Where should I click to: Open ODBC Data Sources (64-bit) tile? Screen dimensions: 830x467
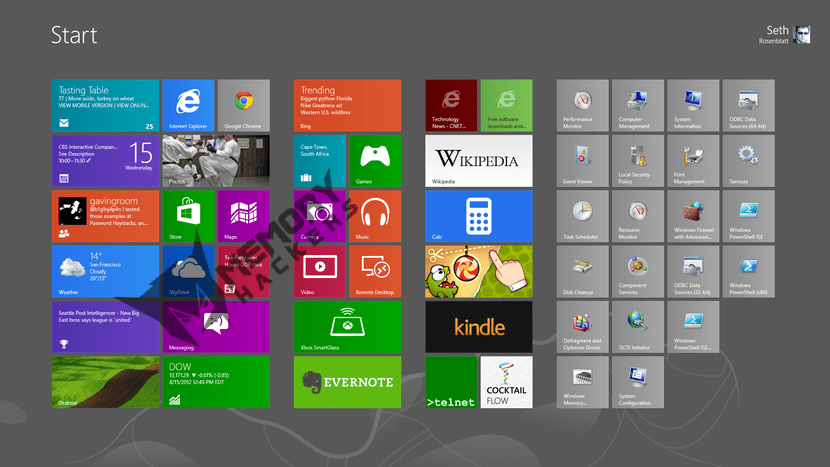(x=748, y=105)
